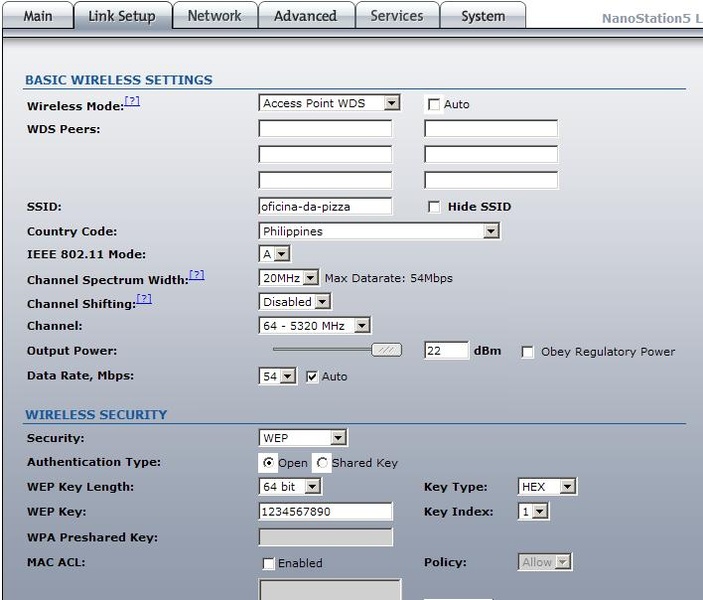Click the 'Max Datarate: 54Mbps' text
This screenshot has height=600, width=703.
click(389, 278)
